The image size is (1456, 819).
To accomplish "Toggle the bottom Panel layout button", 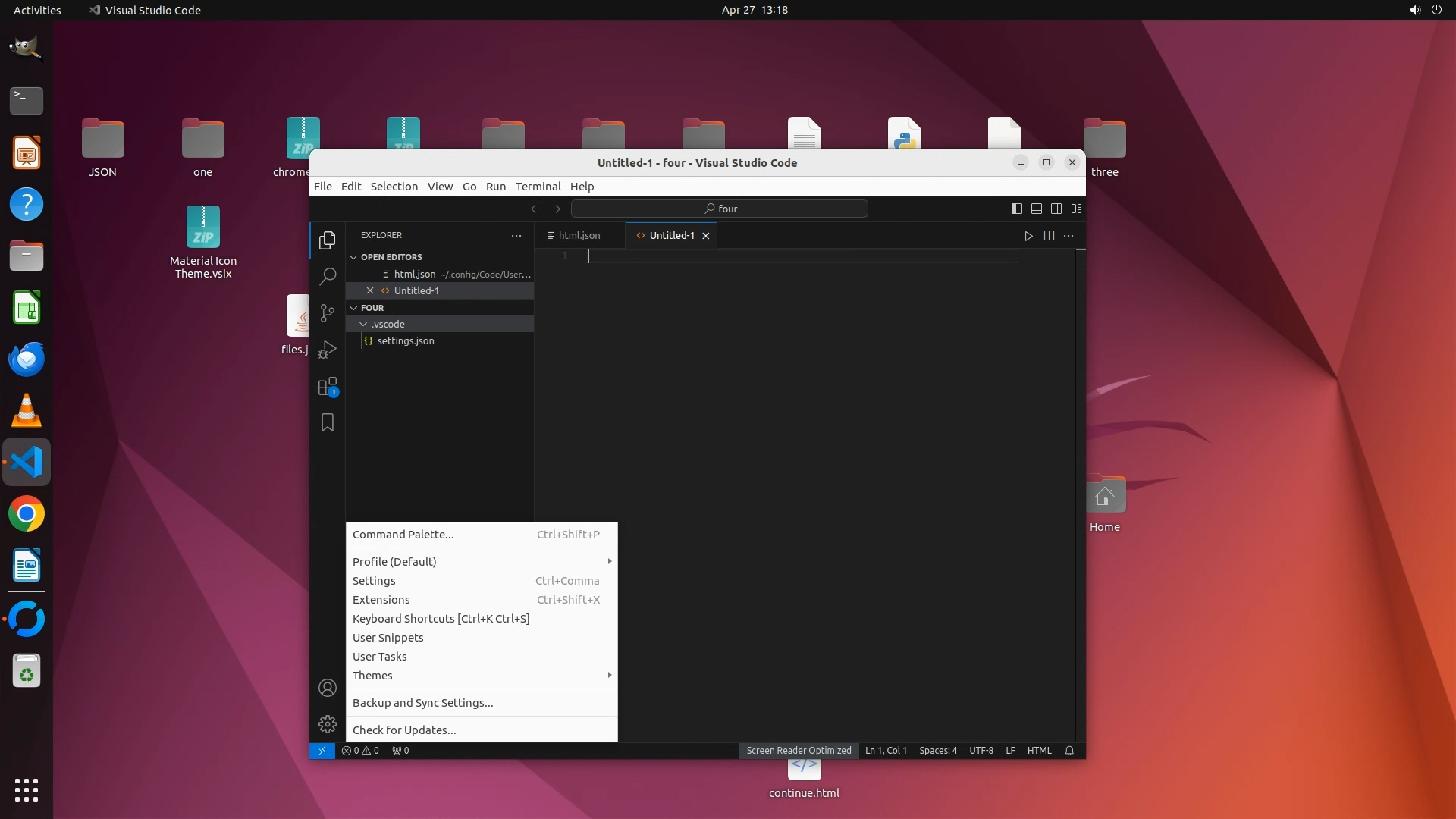I will click(1037, 209).
